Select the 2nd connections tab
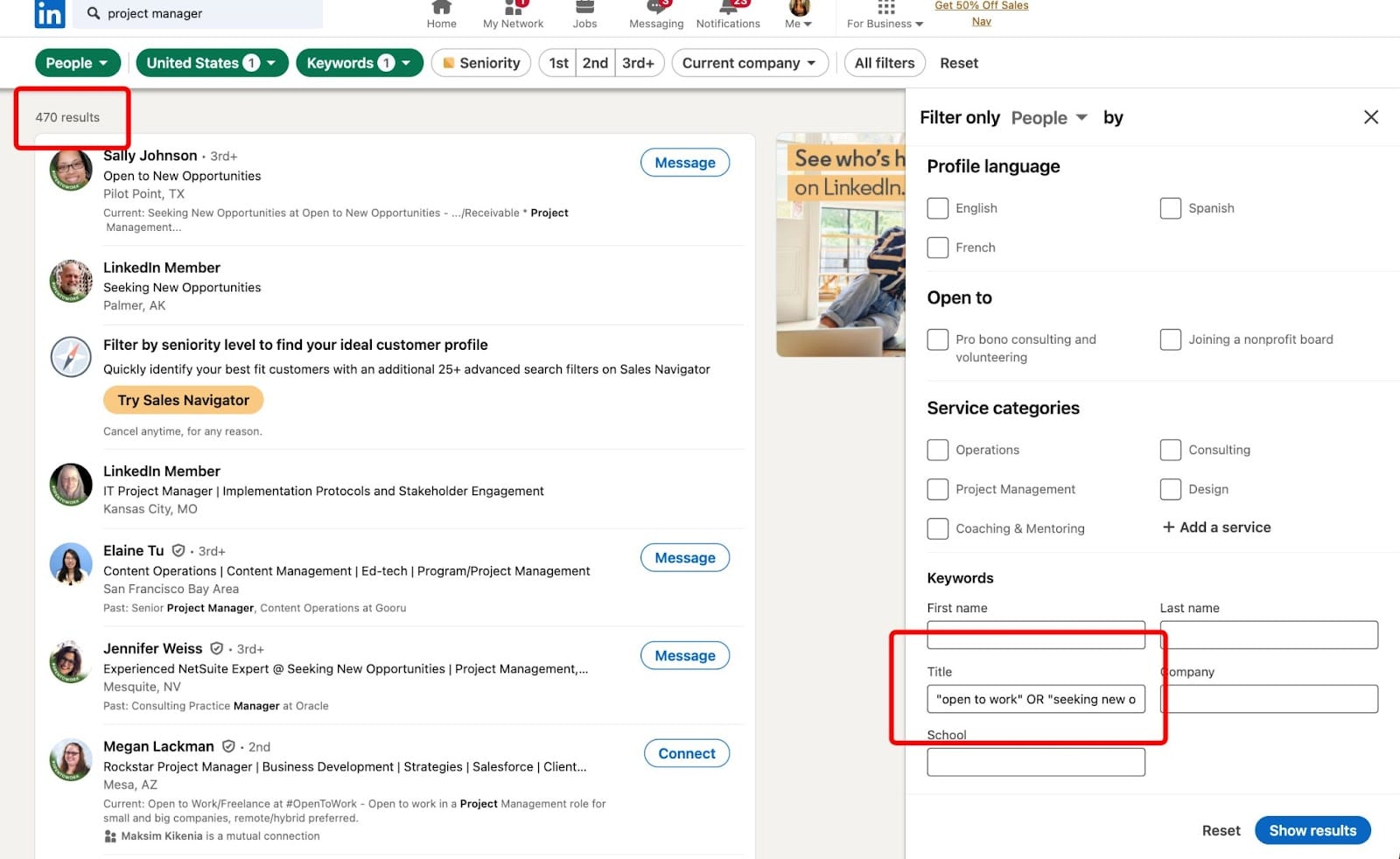 pos(596,62)
